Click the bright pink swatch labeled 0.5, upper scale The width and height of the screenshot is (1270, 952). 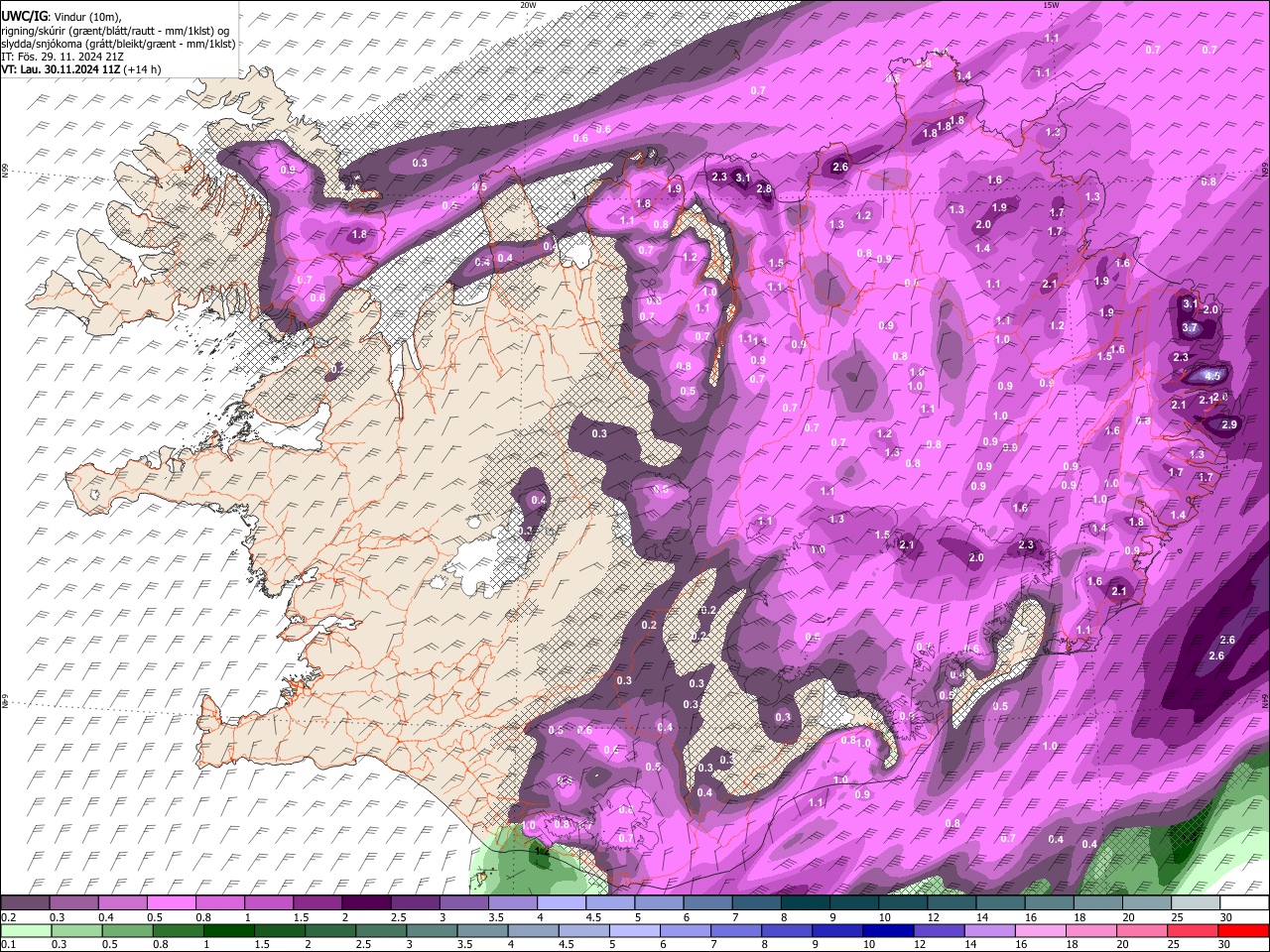click(171, 903)
